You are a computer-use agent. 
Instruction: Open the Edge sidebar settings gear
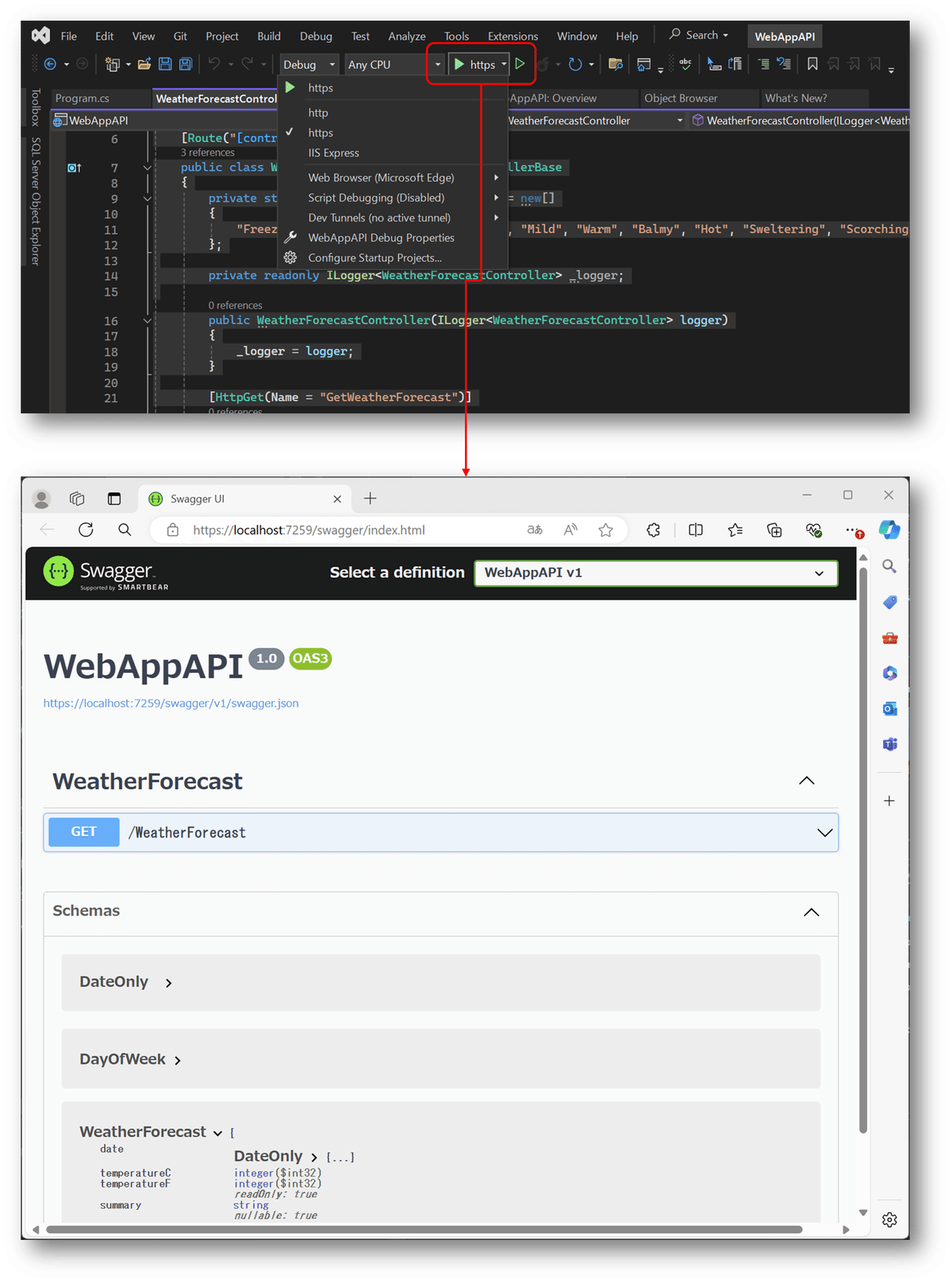[889, 1220]
